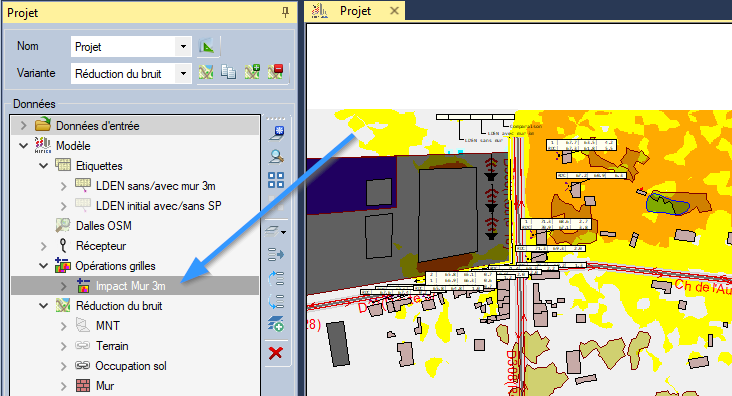Expand the Occupation sol node
The width and height of the screenshot is (732, 396).
63,366
